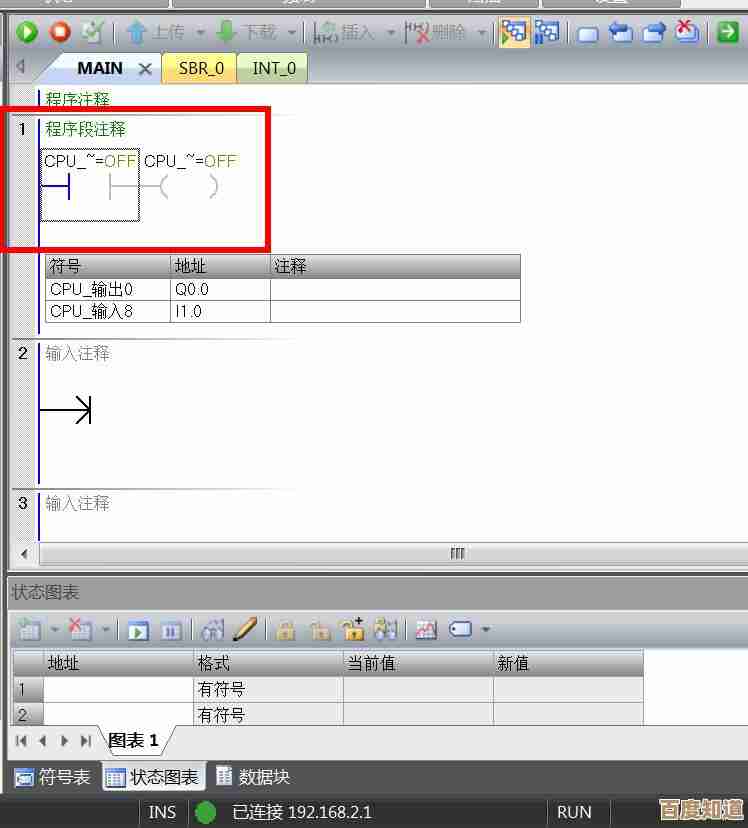Click the red STOP button in the toolbar
Image resolution: width=748 pixels, height=828 pixels.
tap(60, 32)
